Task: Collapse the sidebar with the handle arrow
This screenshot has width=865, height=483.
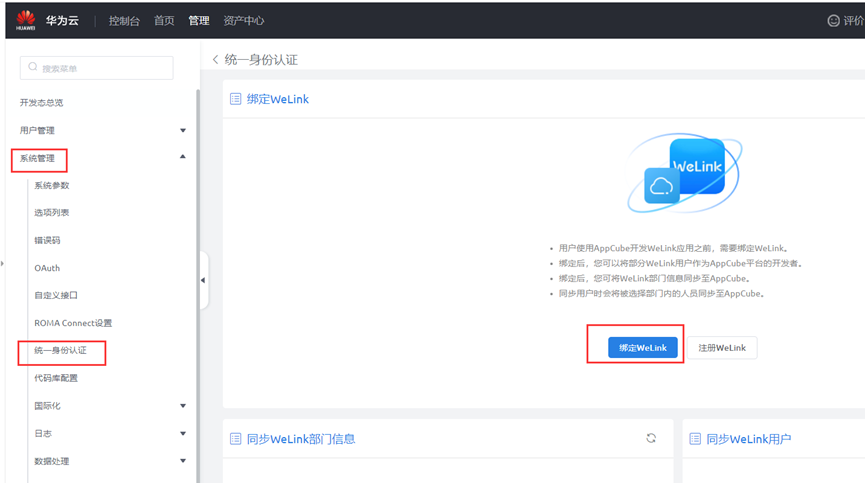Action: tap(204, 280)
